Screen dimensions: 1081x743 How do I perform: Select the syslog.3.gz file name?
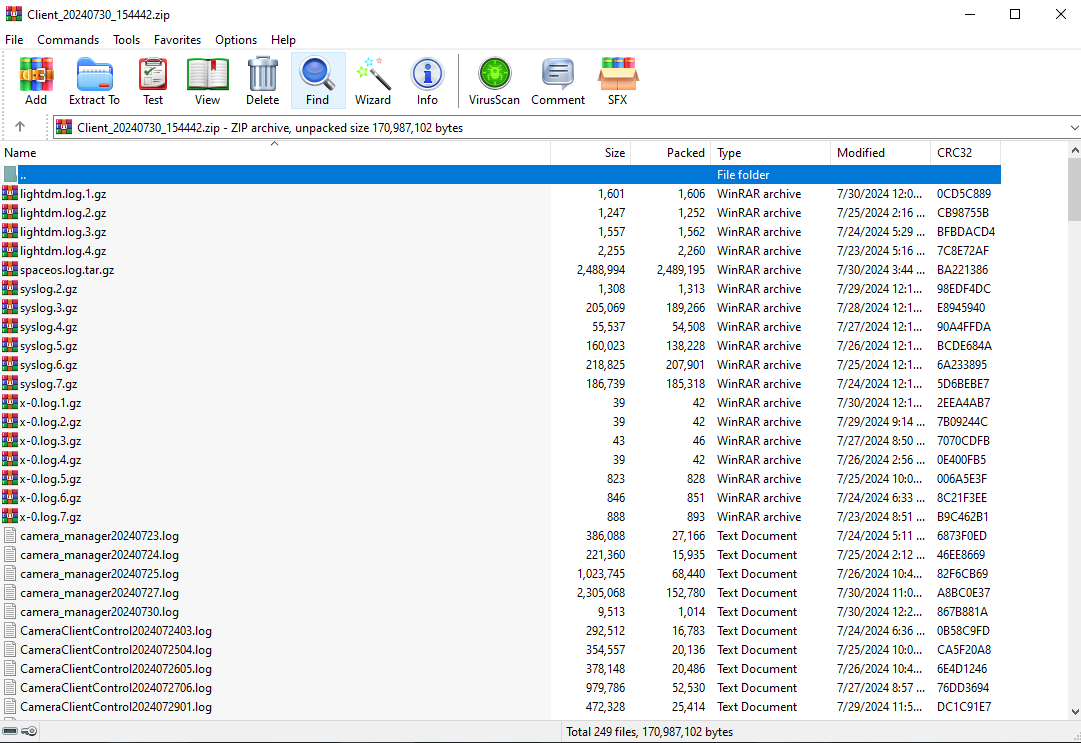coord(49,308)
